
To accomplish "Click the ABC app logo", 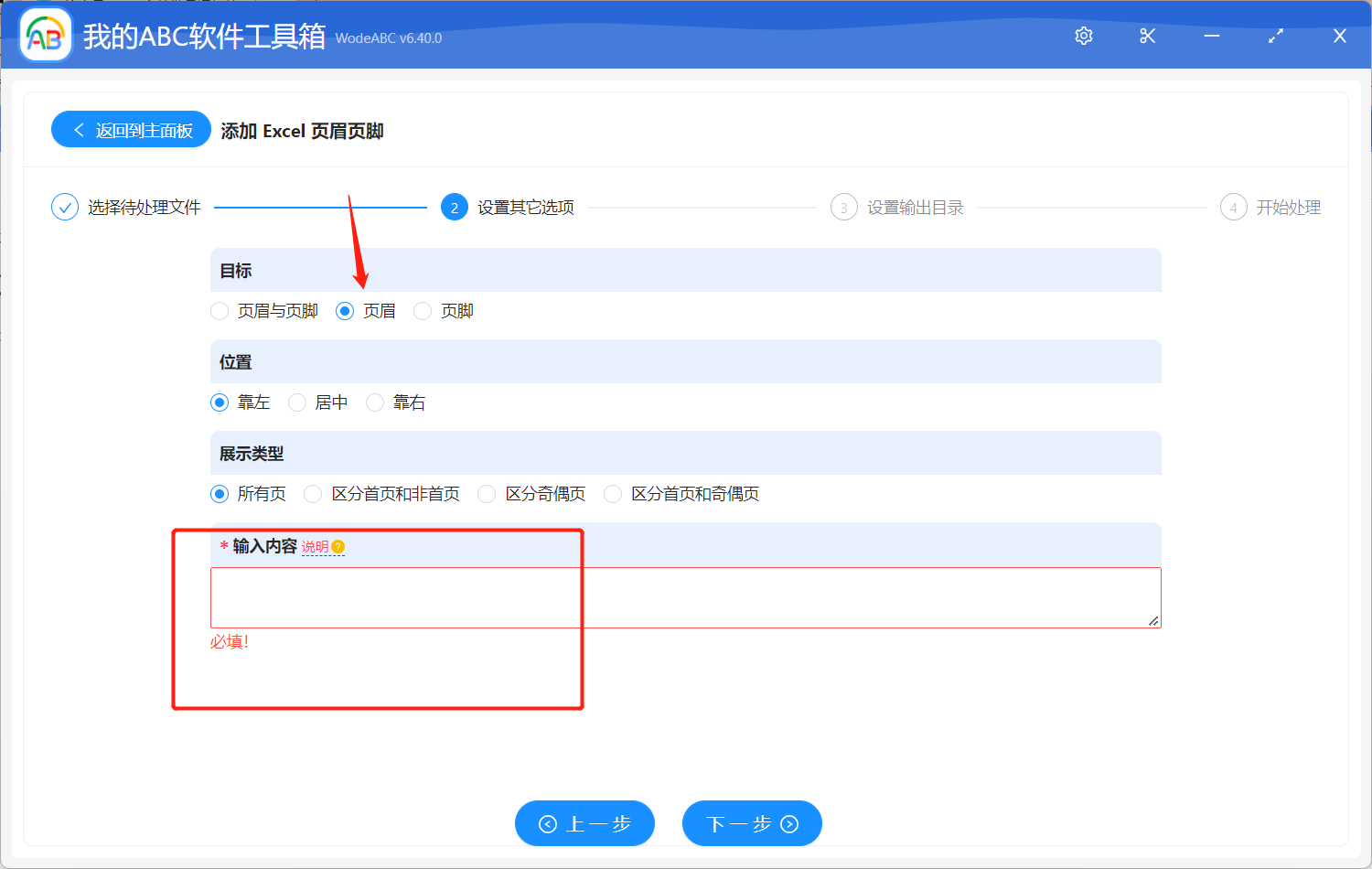I will pyautogui.click(x=45, y=36).
